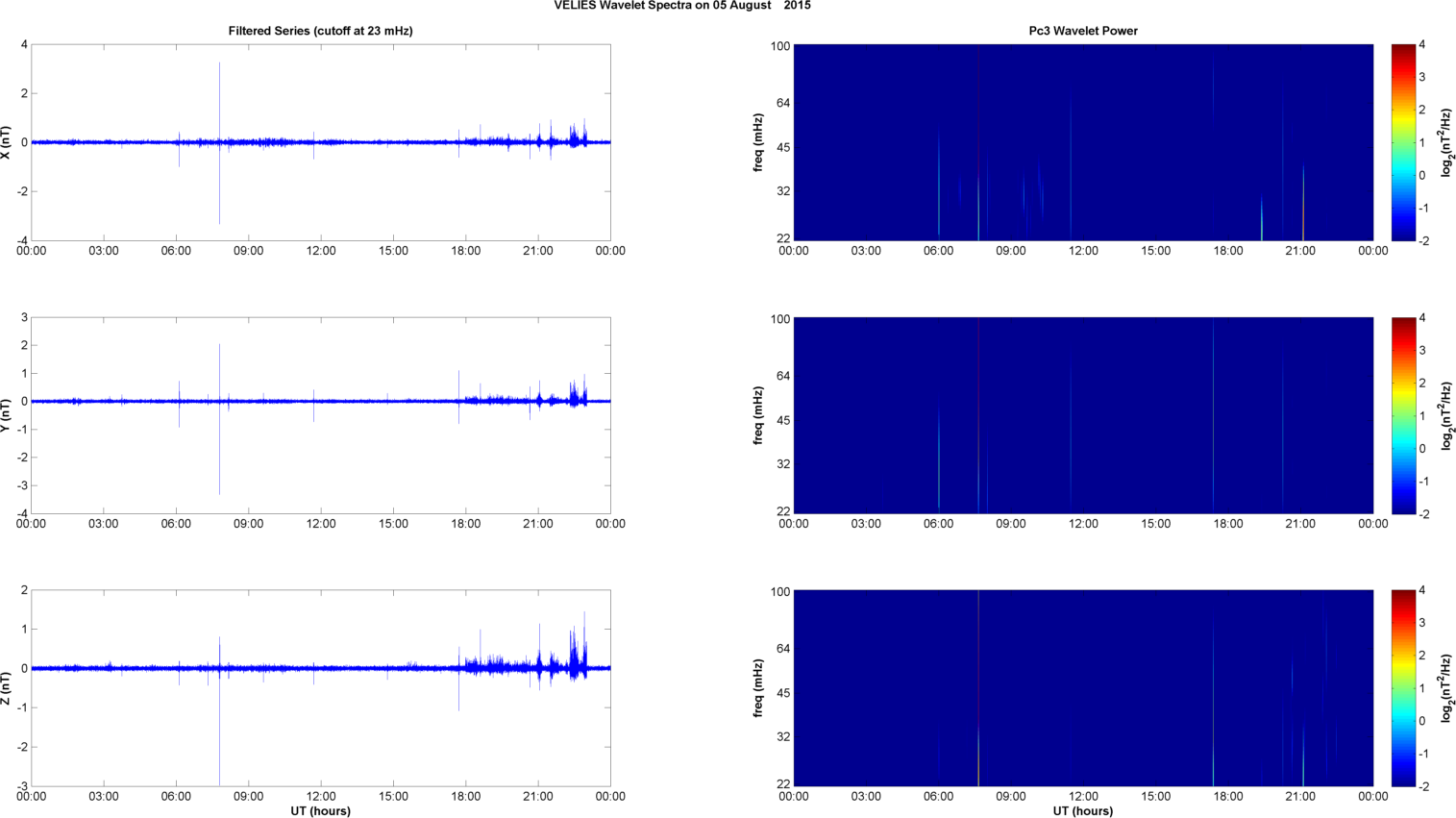Click the Y (nT) axis label
This screenshot has height=818, width=1456.
(x=7, y=415)
